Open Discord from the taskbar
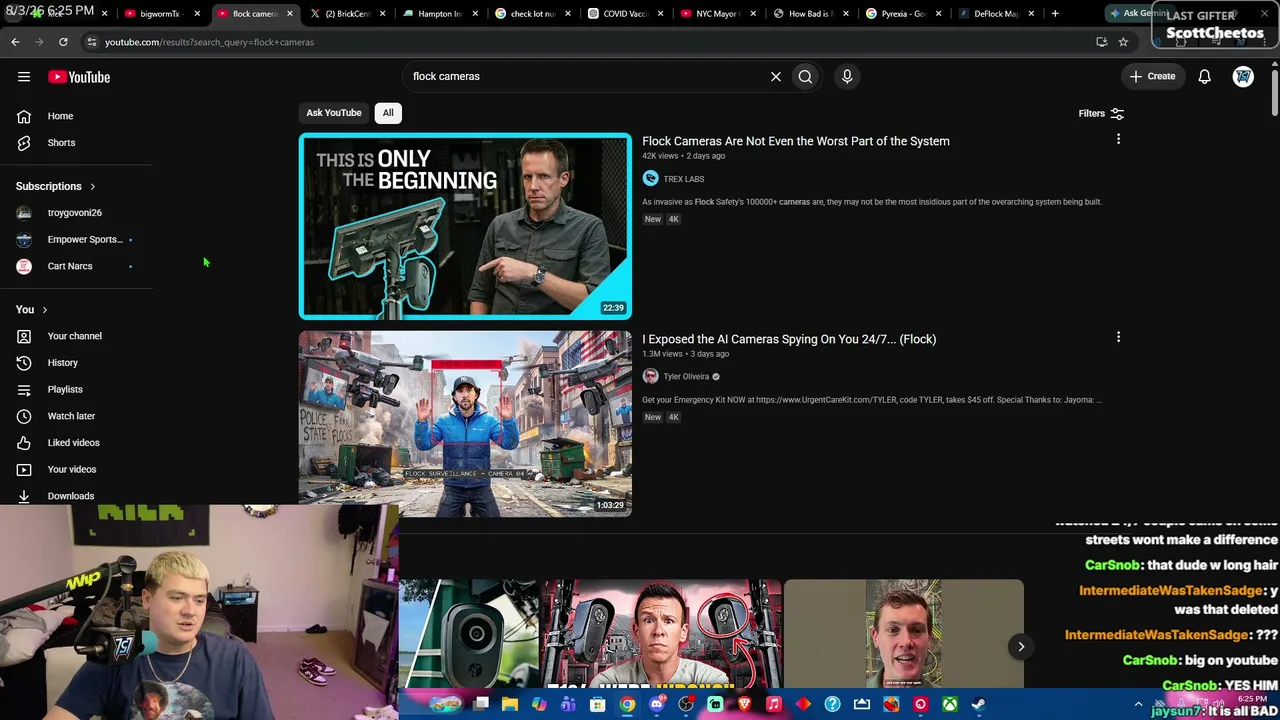 656,705
